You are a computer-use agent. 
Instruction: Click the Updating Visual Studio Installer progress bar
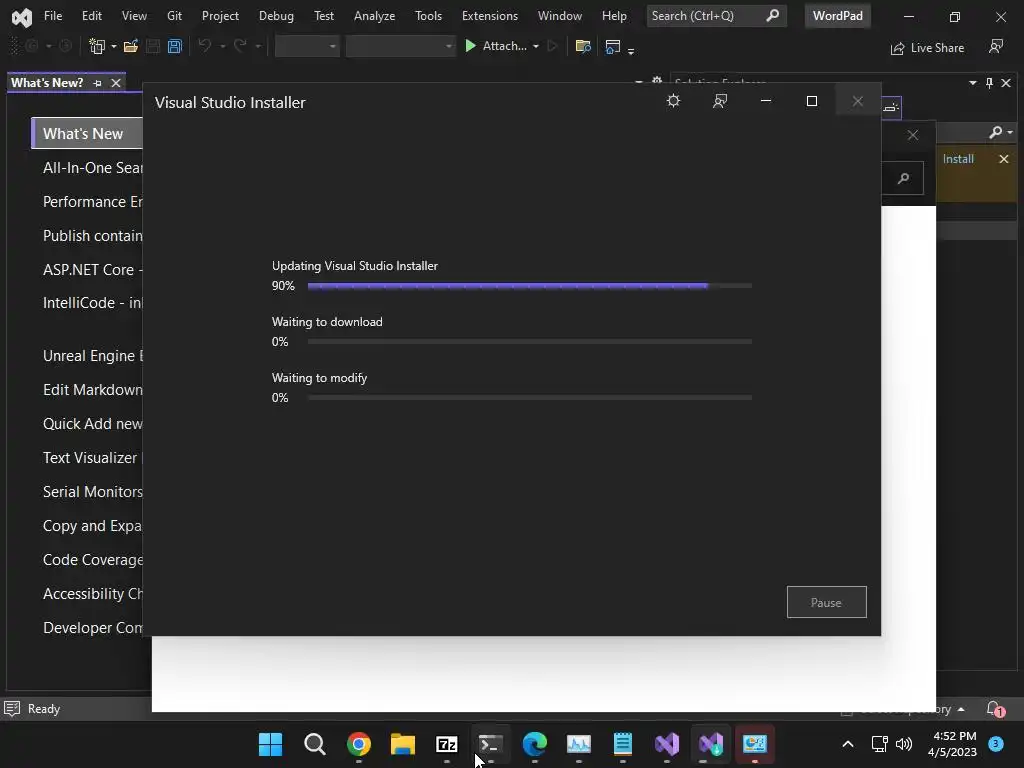pyautogui.click(x=530, y=285)
